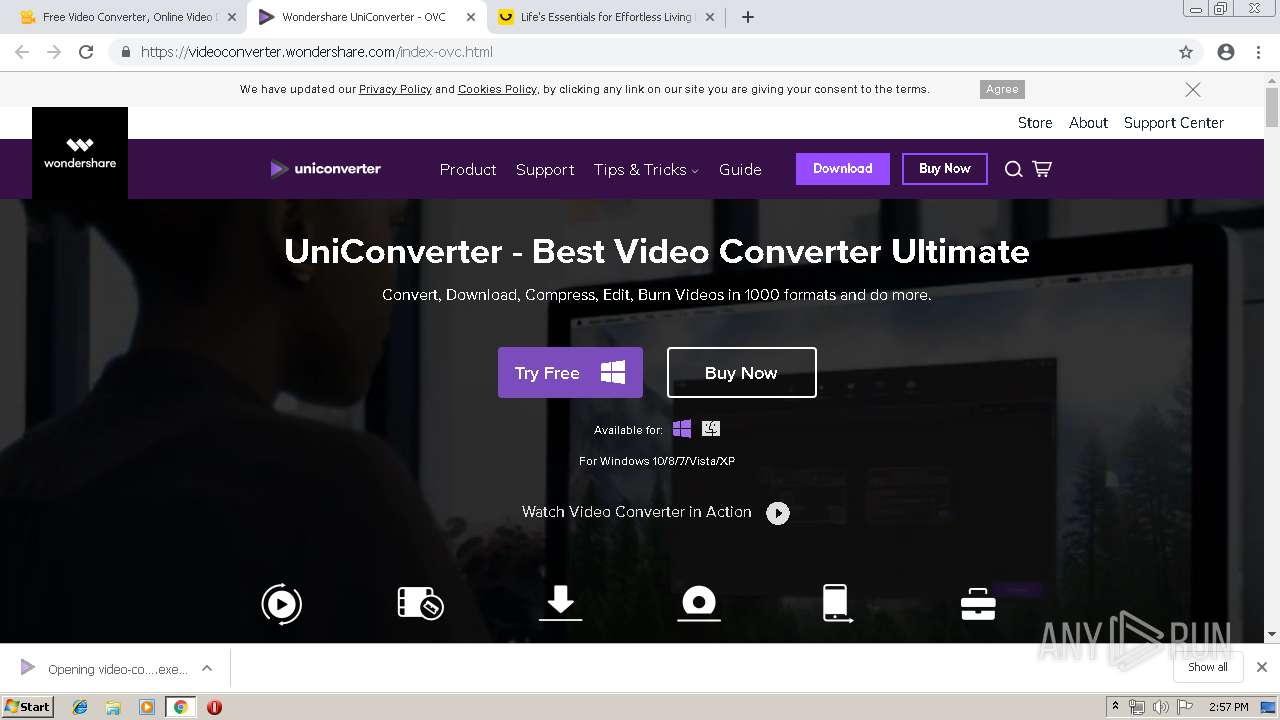
Task: Open the site search magnifier icon
Action: click(1013, 169)
